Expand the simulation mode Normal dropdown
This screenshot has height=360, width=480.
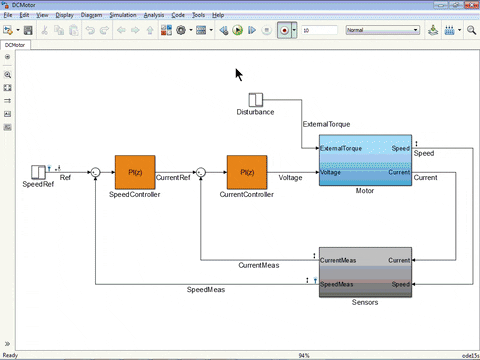pyautogui.click(x=383, y=30)
